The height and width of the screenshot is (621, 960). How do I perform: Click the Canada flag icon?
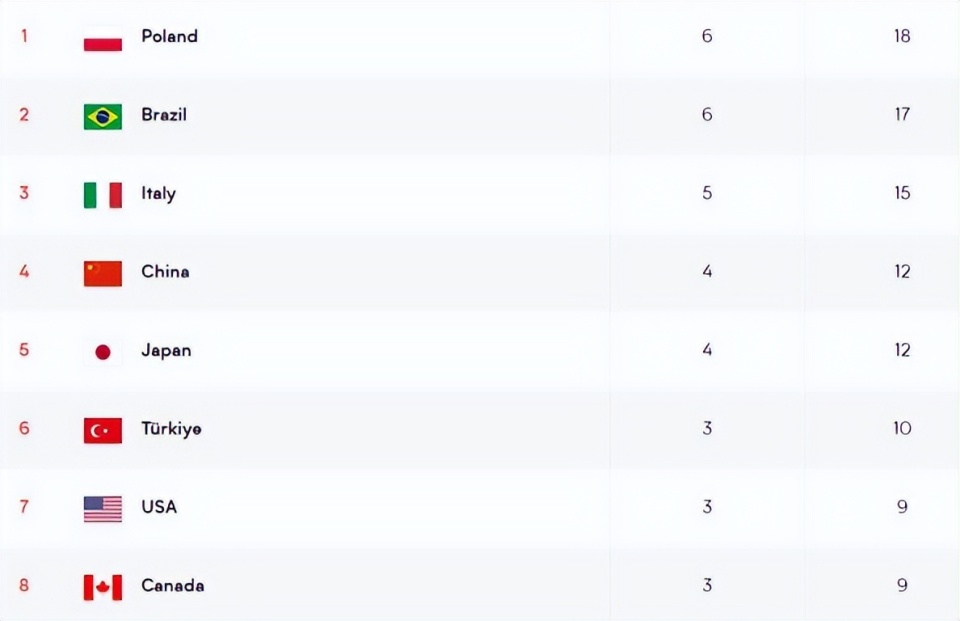[x=103, y=587]
